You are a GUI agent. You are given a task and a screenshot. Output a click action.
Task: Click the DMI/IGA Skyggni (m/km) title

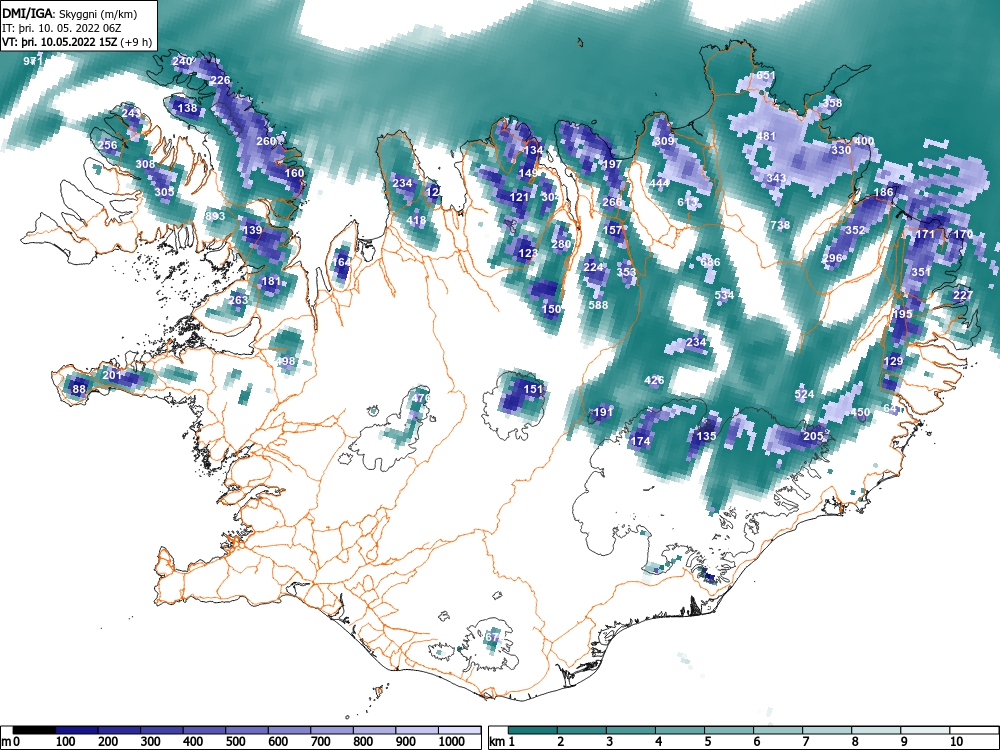(70, 13)
